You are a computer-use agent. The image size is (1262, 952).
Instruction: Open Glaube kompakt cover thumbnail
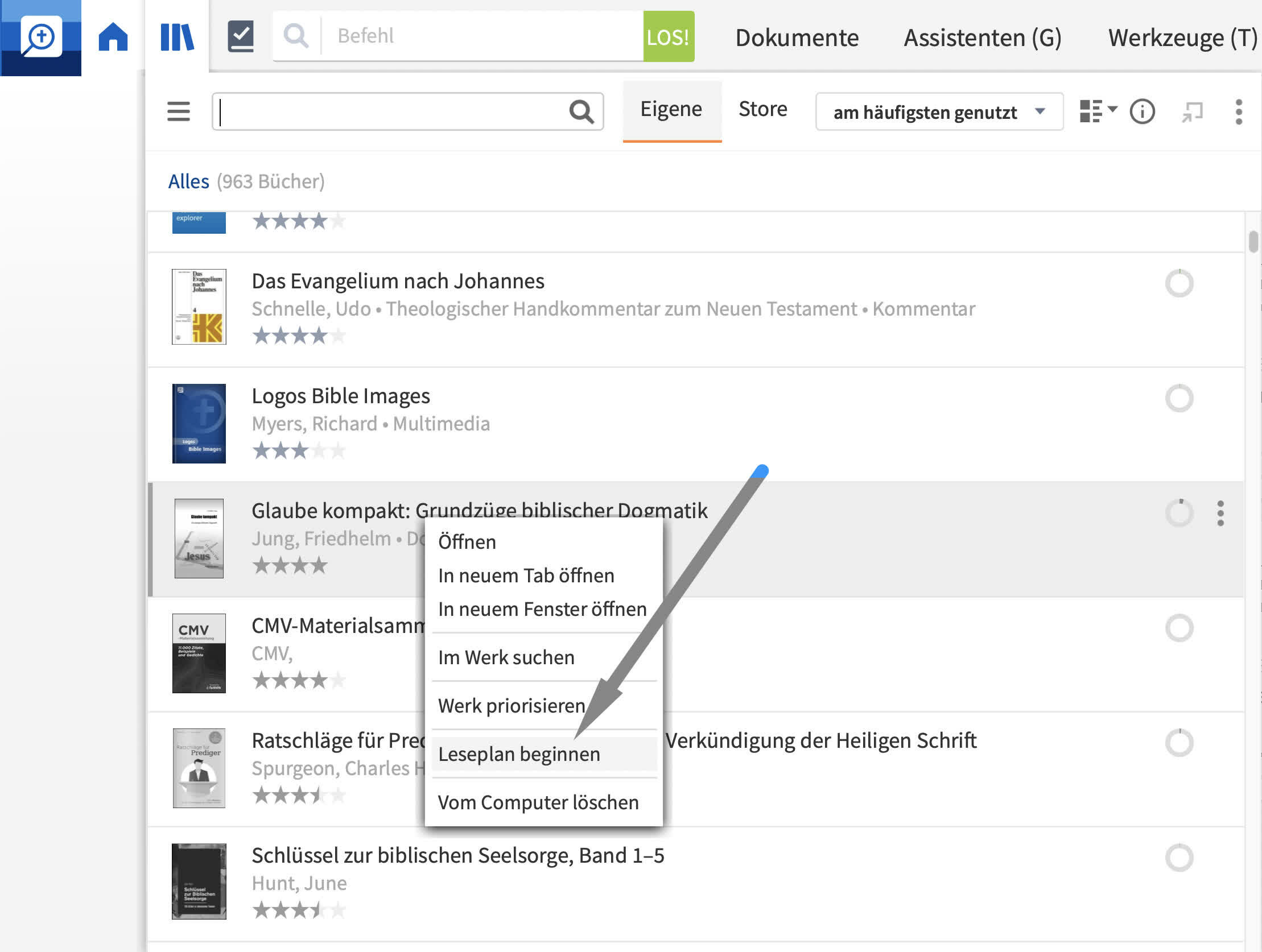pyautogui.click(x=199, y=539)
